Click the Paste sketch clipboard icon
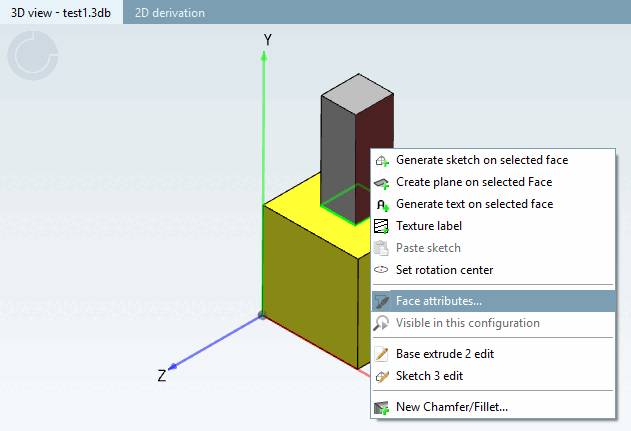The width and height of the screenshot is (631, 431). pos(381,248)
